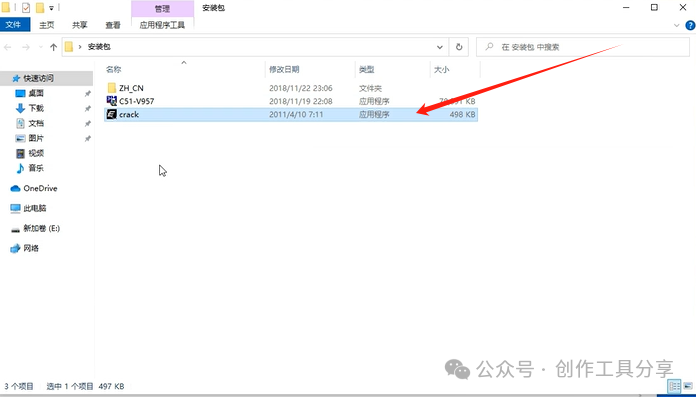Unpin 图片 using its pin icon
The image size is (696, 397).
[x=87, y=139]
